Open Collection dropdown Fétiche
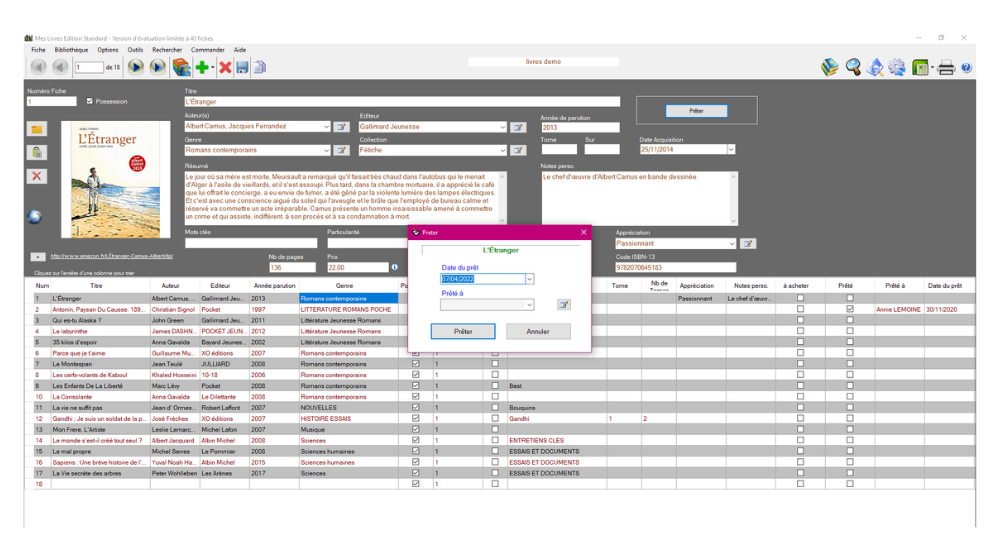Screen dimensions: 1000x560 click(x=503, y=151)
